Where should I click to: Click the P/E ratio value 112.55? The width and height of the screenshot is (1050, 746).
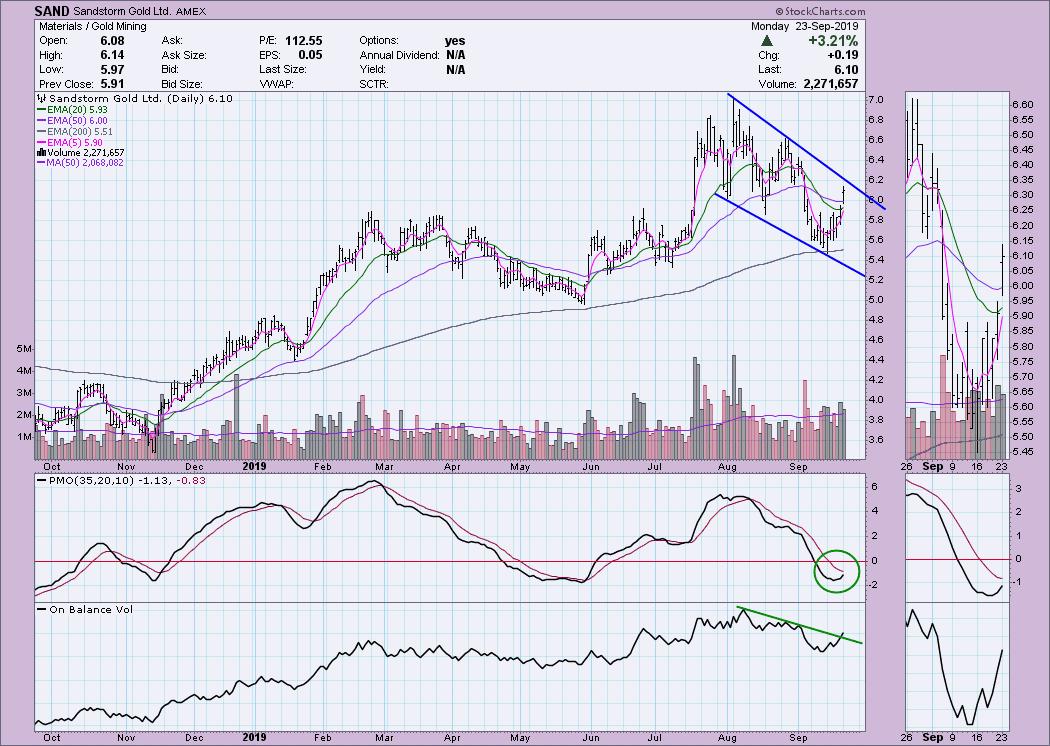(303, 41)
